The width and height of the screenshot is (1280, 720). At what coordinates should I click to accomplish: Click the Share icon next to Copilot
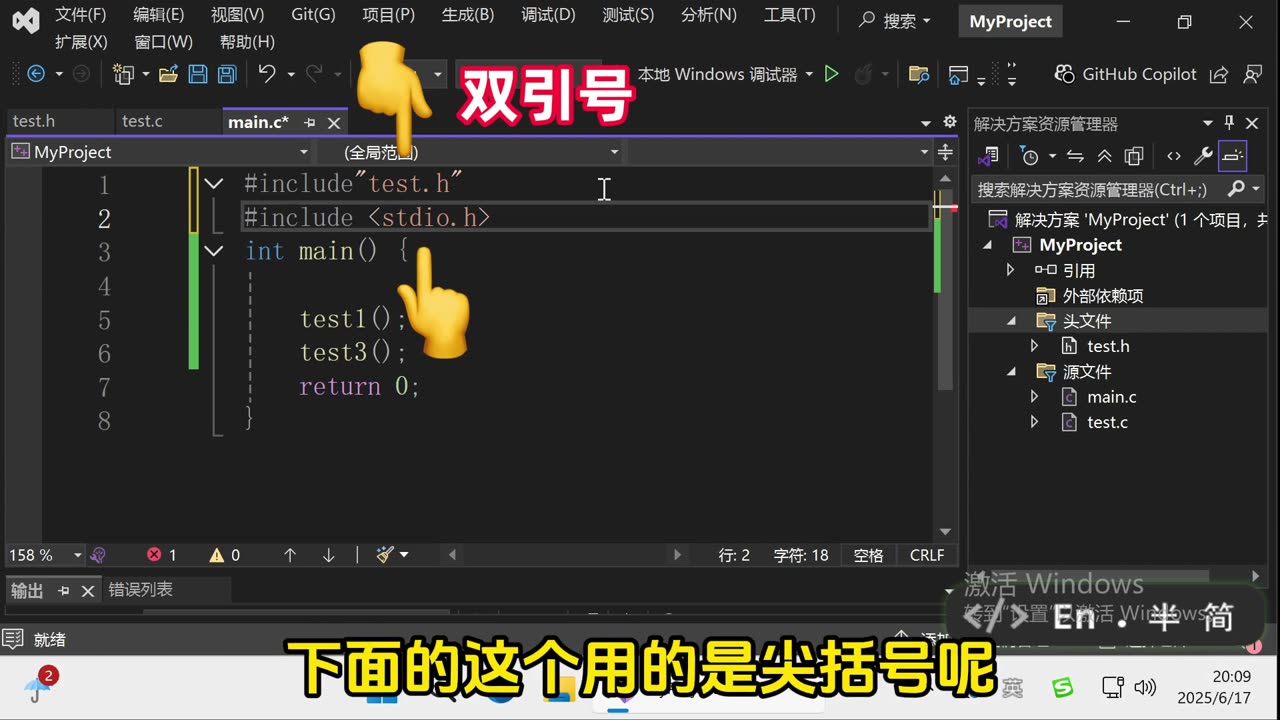coord(1218,74)
